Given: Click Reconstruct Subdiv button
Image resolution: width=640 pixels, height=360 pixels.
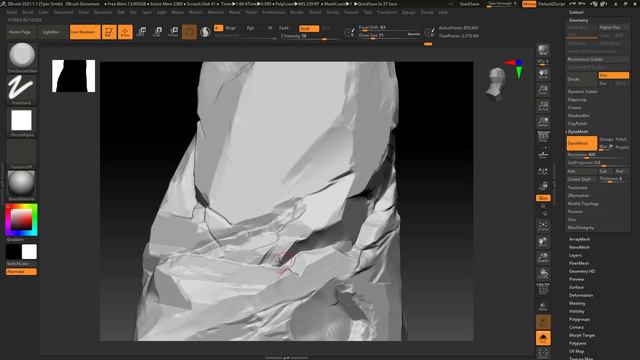Looking at the screenshot, I should click(598, 59).
